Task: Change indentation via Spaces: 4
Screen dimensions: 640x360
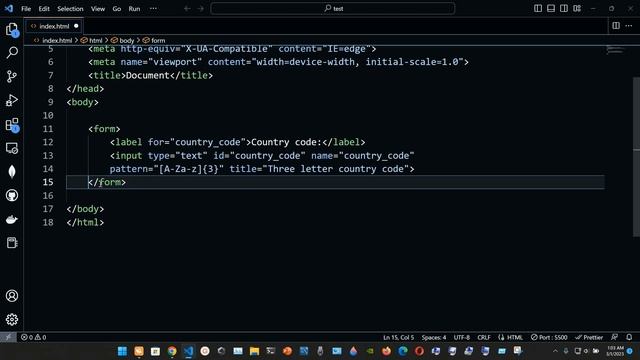Action: pos(434,337)
